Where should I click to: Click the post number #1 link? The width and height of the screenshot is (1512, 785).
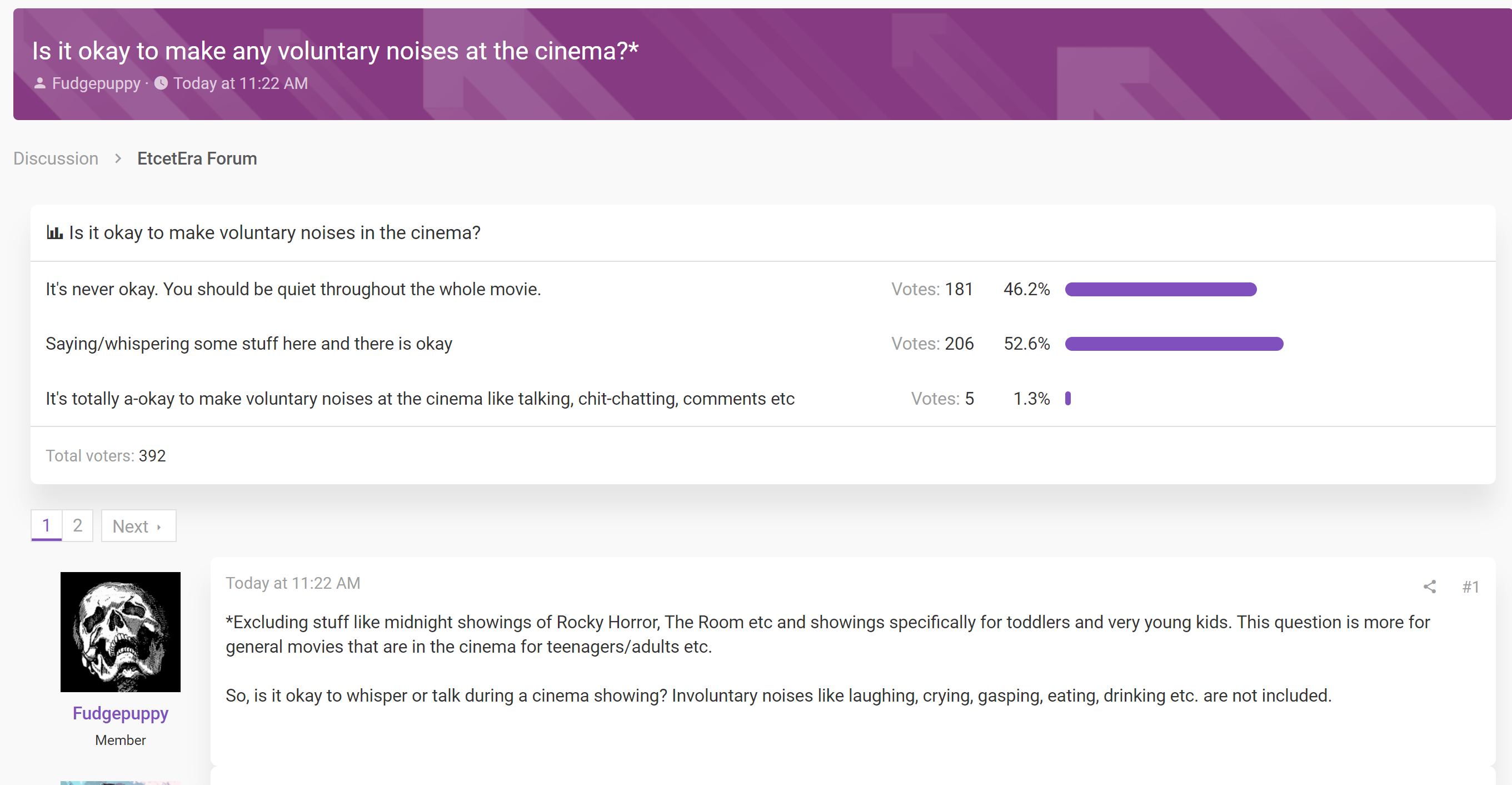tap(1470, 587)
